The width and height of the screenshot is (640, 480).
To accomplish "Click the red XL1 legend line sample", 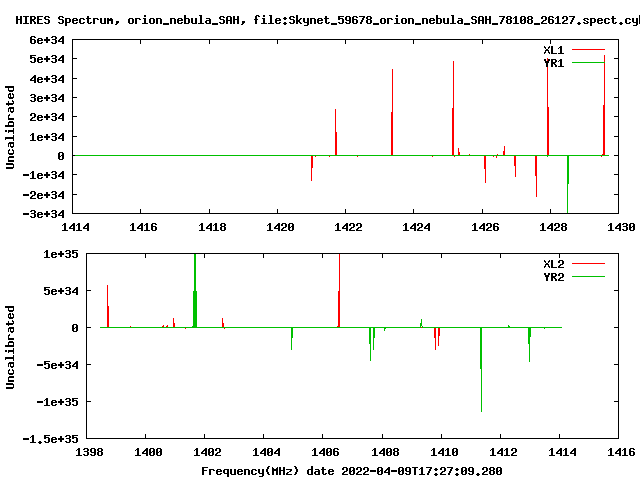I will pos(588,50).
